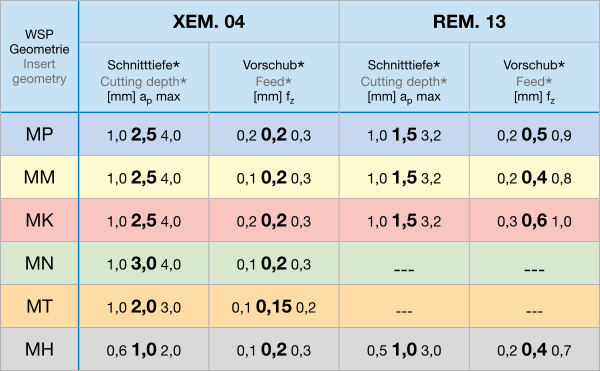Click MT feed value 0,15 cell

[x=274, y=306]
